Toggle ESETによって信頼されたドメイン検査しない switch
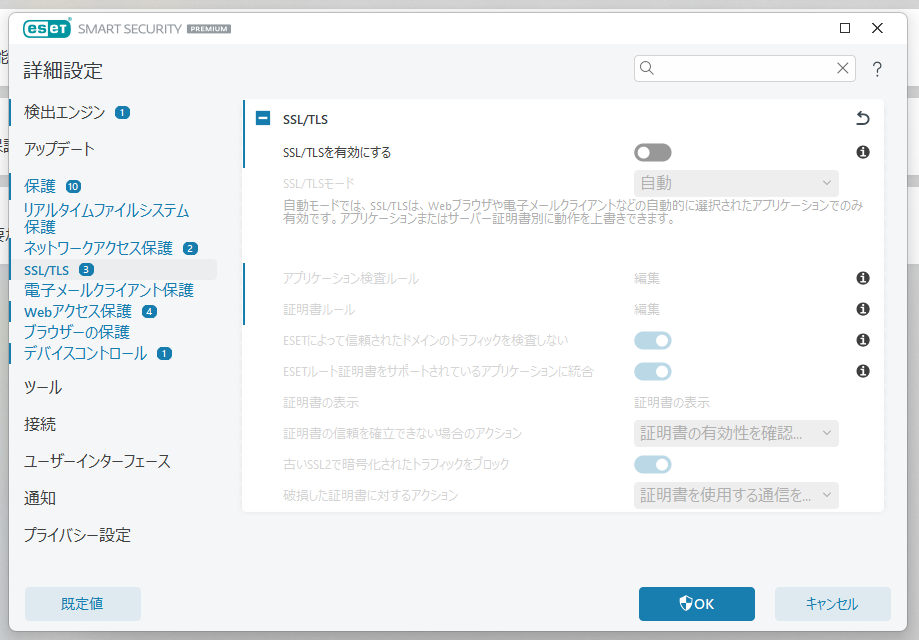Image resolution: width=919 pixels, height=640 pixels. pos(652,341)
